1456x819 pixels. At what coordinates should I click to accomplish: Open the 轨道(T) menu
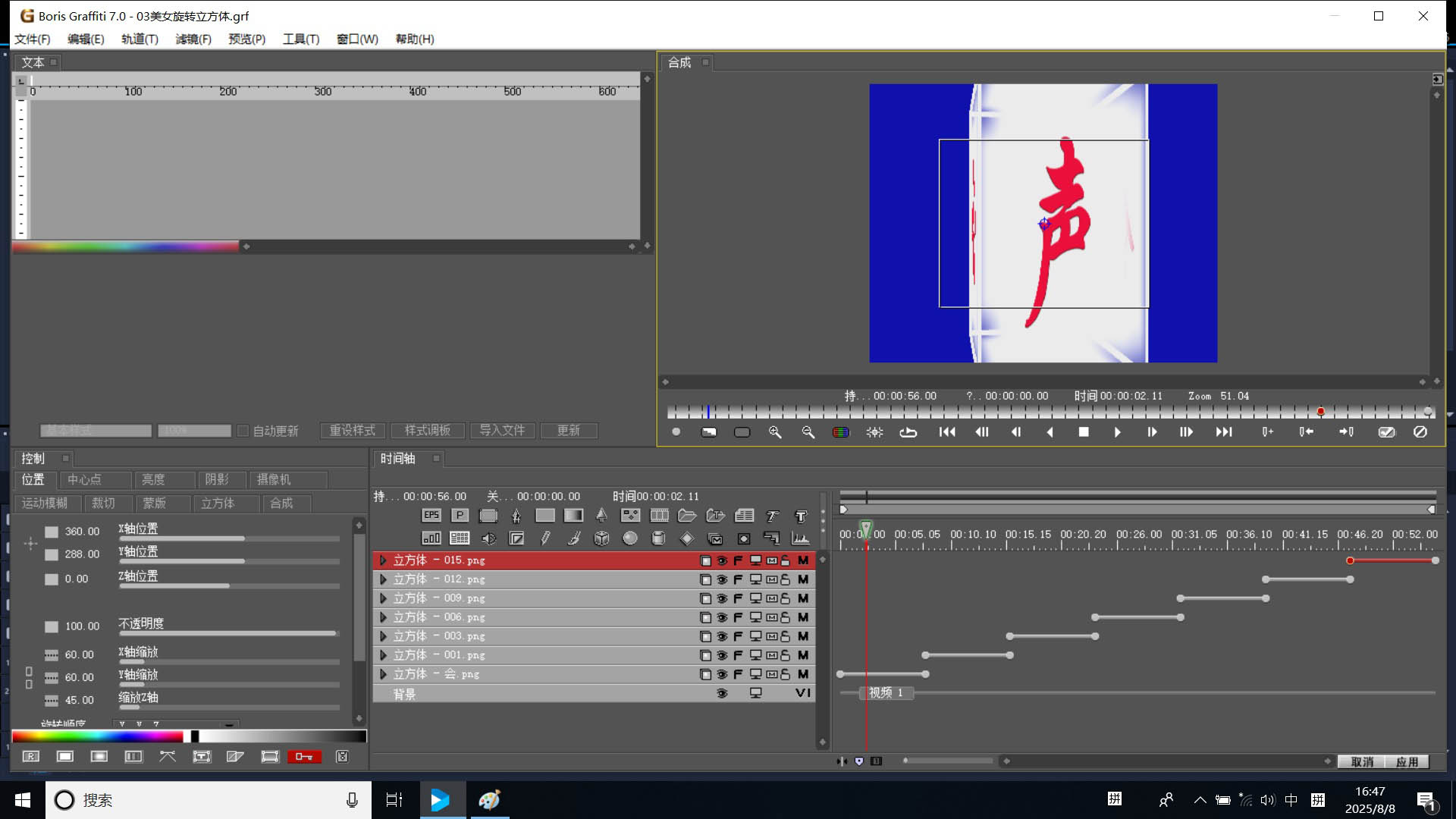[140, 39]
